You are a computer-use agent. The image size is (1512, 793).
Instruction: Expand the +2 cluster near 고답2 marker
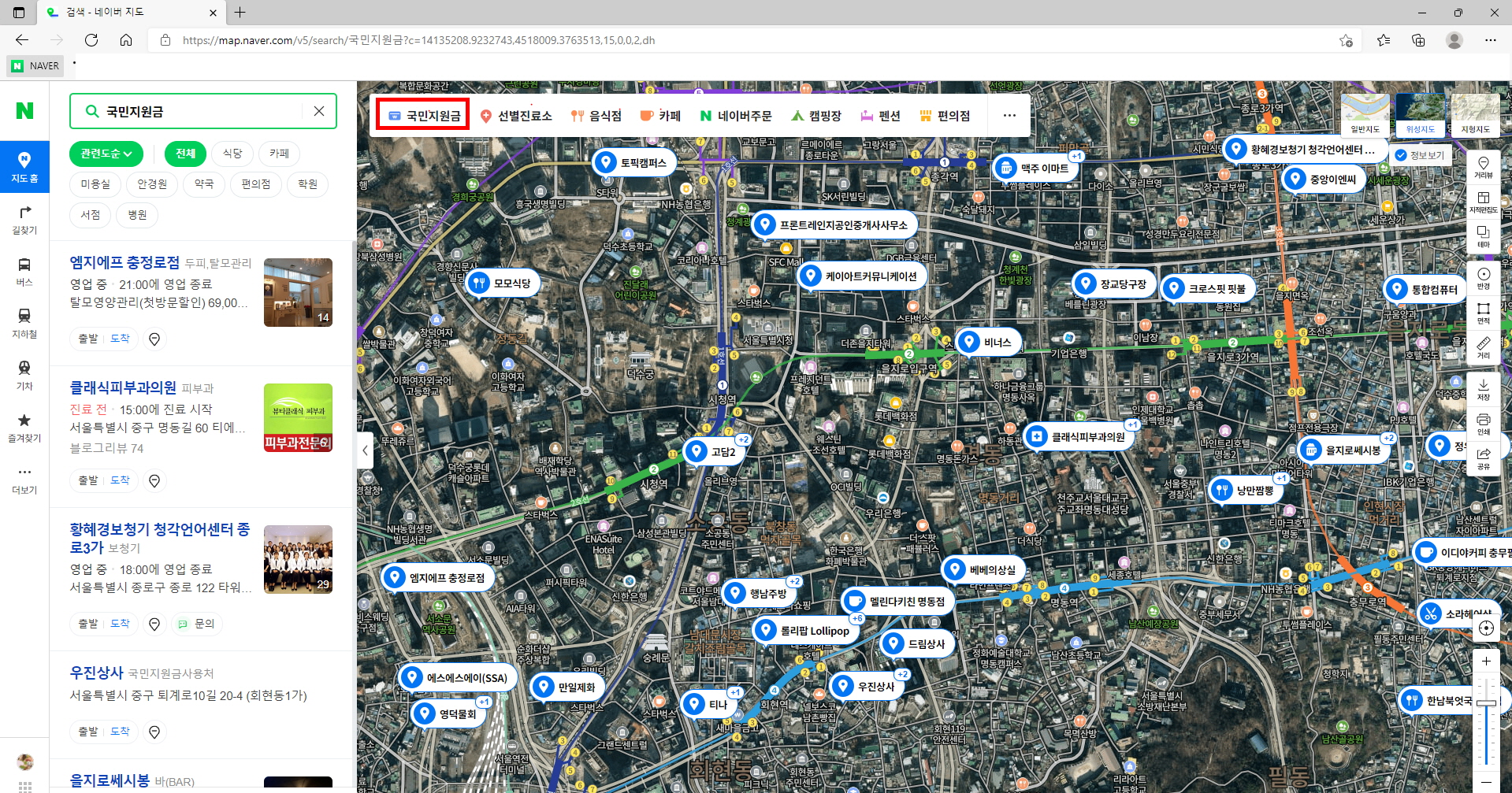coord(743,439)
